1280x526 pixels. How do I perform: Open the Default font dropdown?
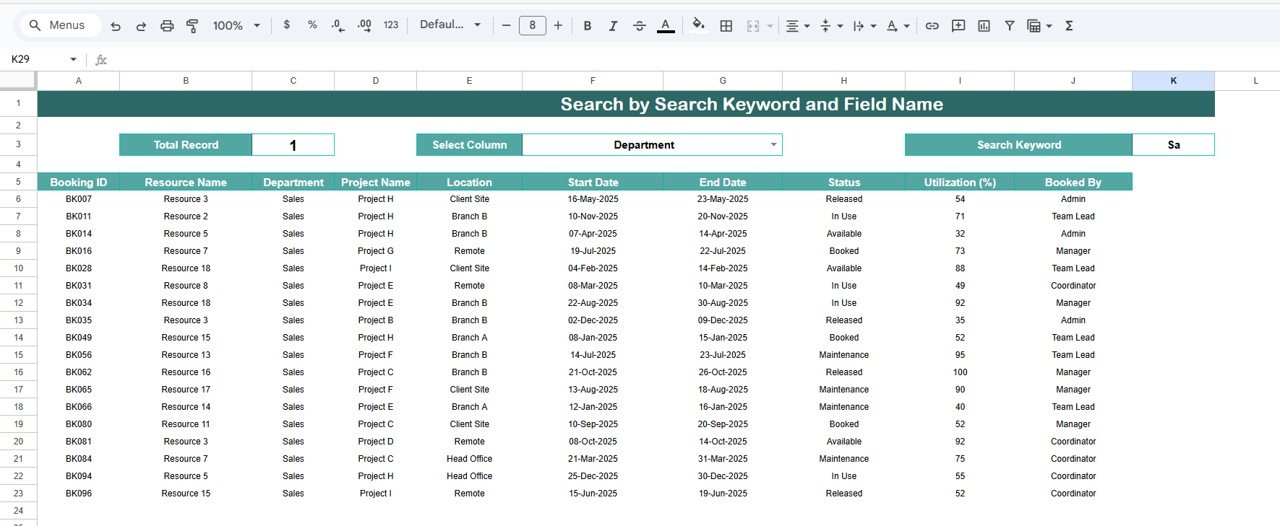[450, 25]
